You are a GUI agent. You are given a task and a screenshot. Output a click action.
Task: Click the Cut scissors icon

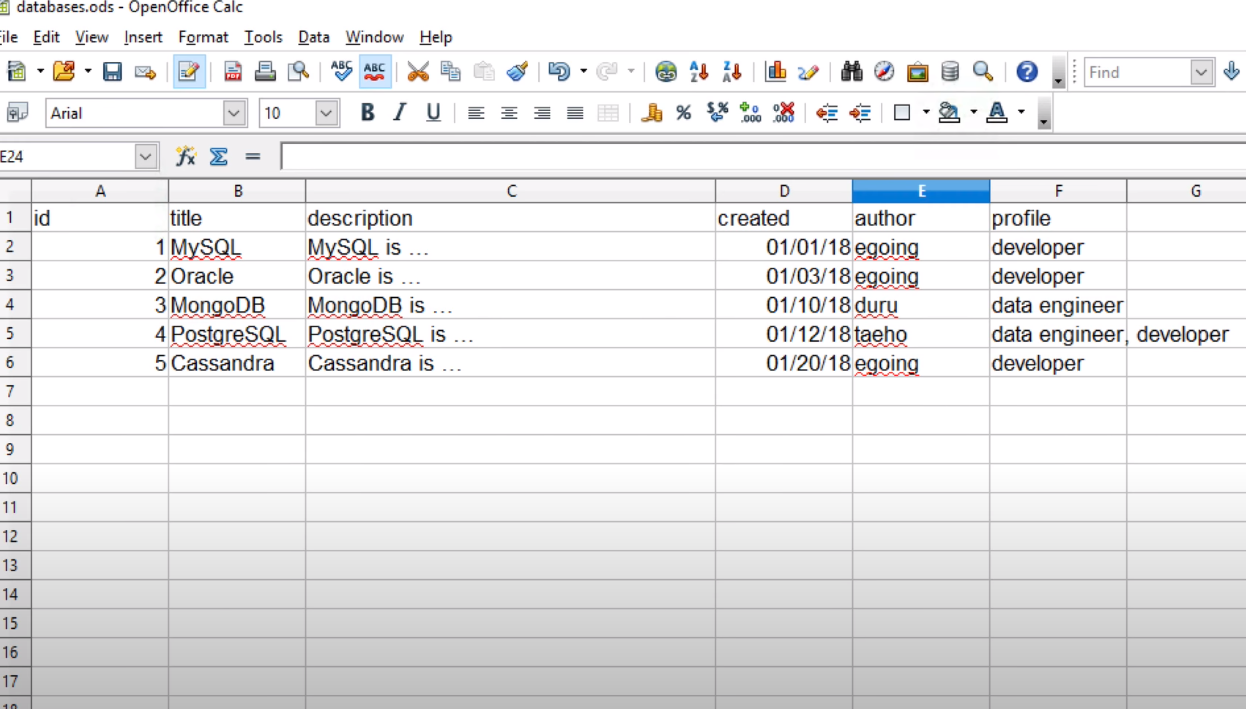point(418,71)
